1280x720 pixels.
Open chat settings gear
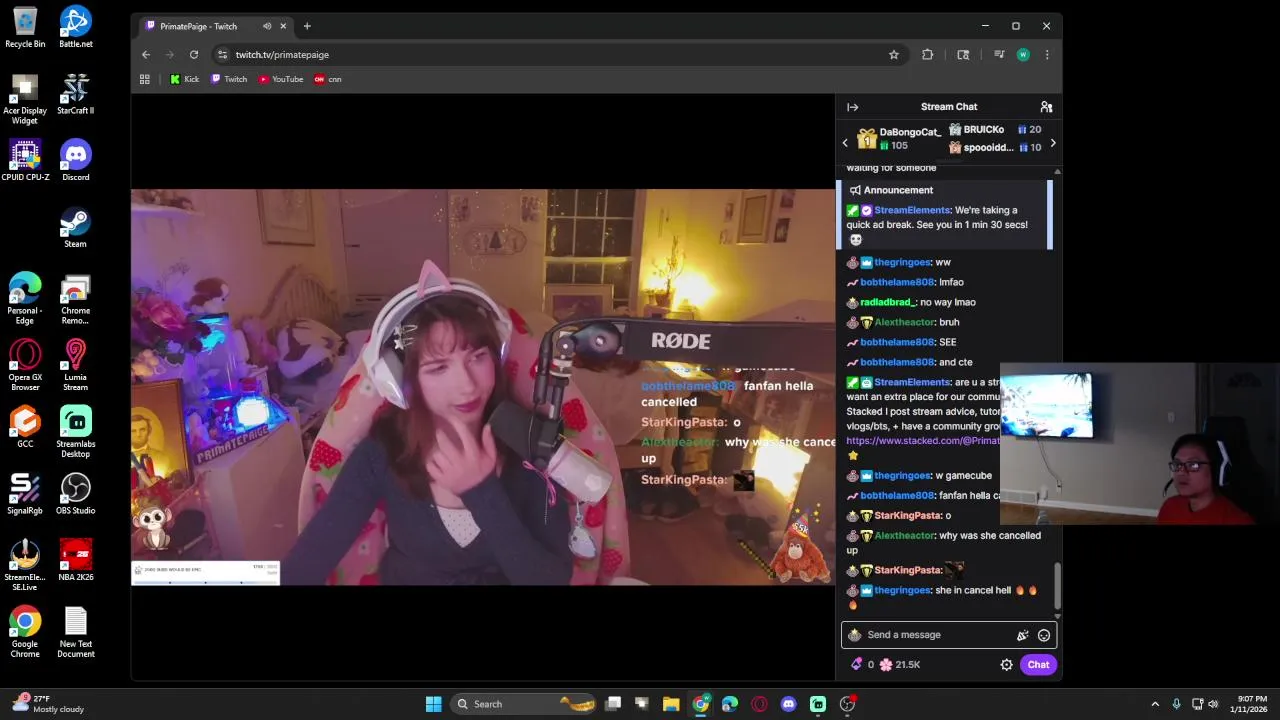tap(1006, 665)
